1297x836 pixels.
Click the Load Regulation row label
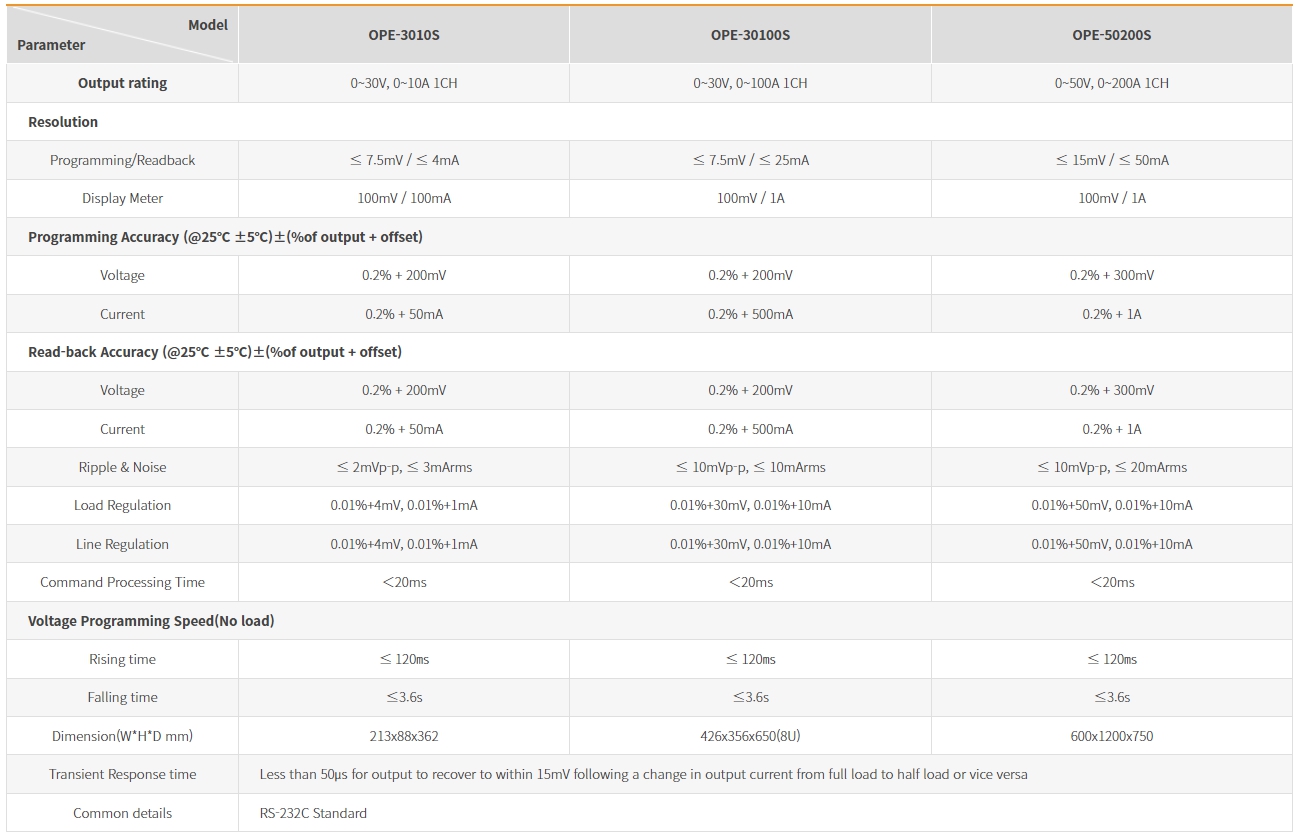coord(122,505)
